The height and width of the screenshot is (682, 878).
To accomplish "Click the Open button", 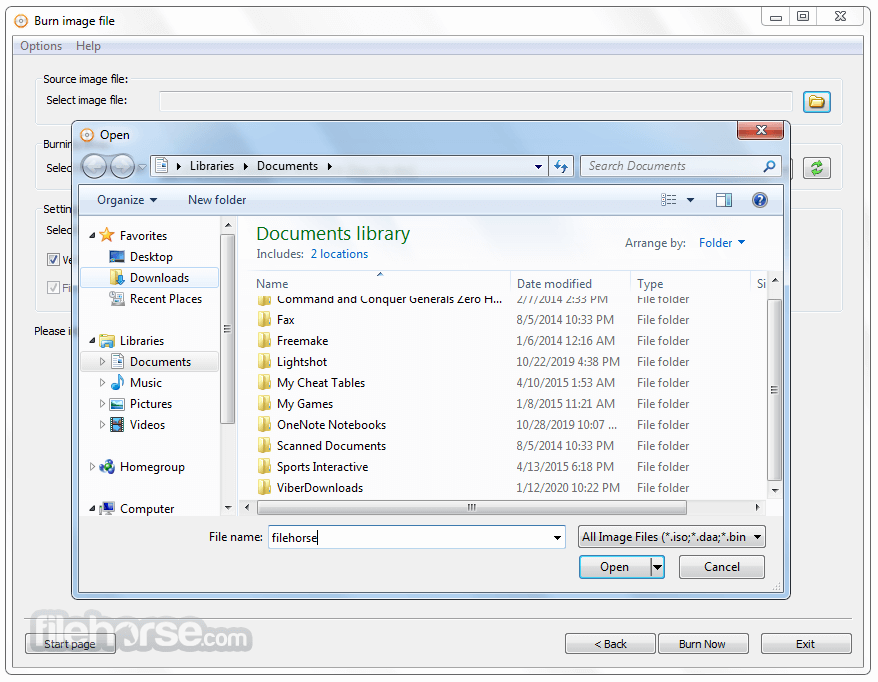I will [615, 567].
